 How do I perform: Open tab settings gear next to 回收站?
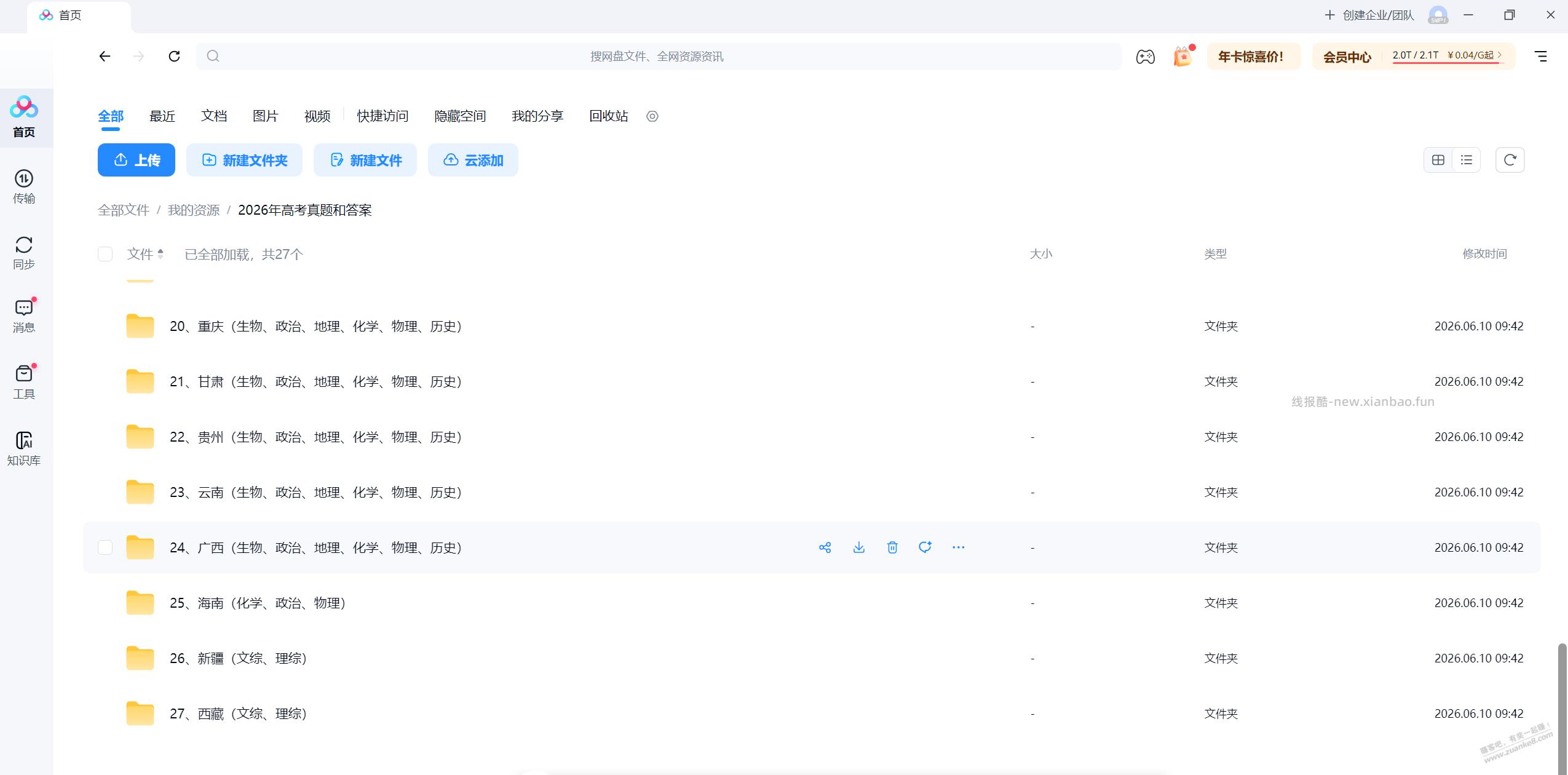(652, 116)
